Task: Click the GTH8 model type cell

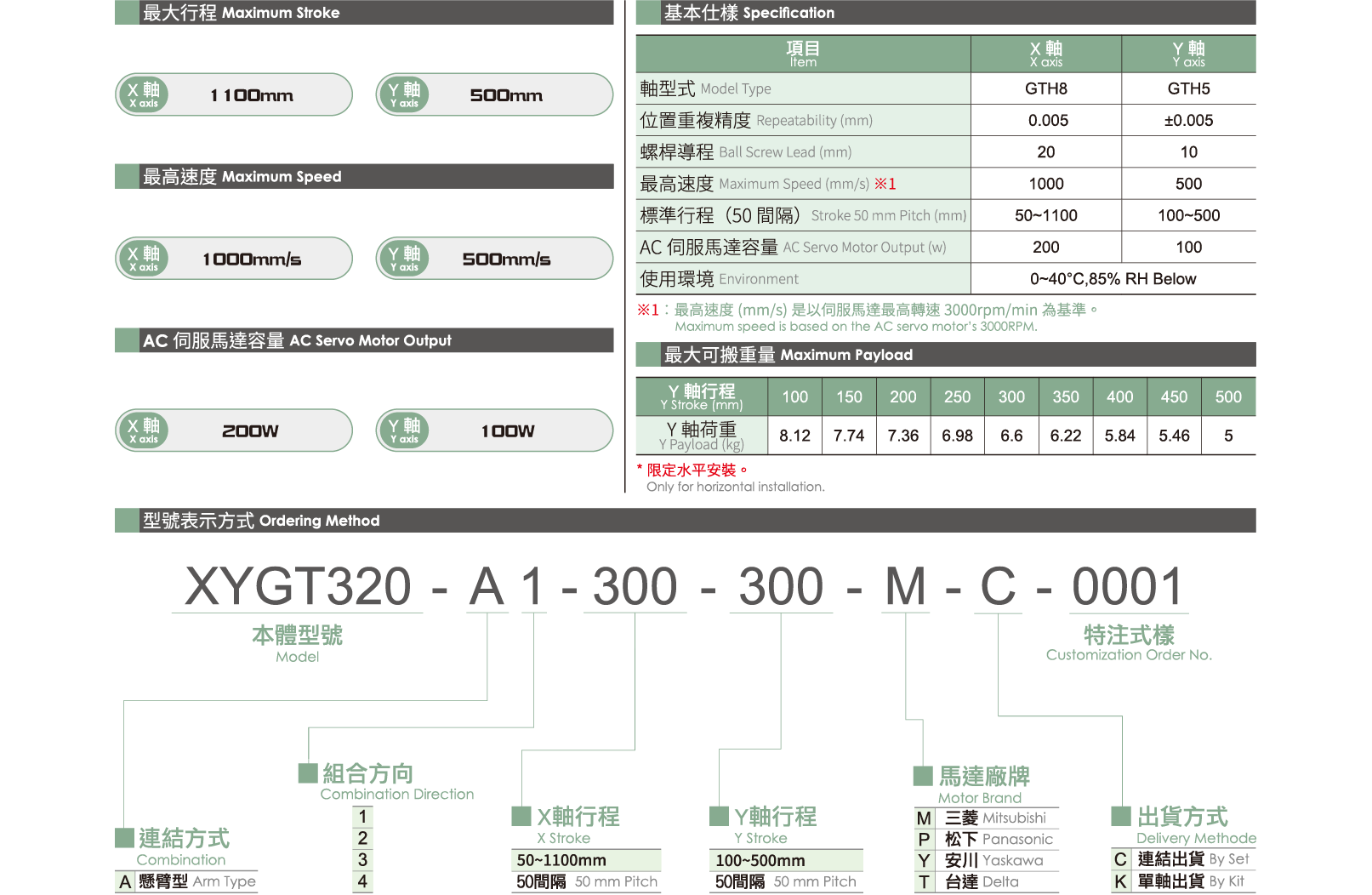Action: (1045, 88)
